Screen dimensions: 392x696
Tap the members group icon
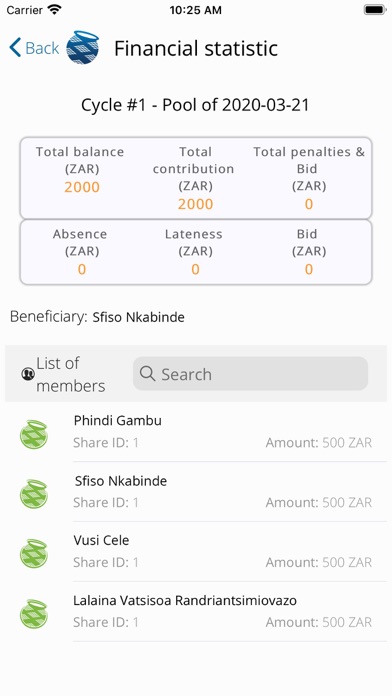click(x=28, y=374)
